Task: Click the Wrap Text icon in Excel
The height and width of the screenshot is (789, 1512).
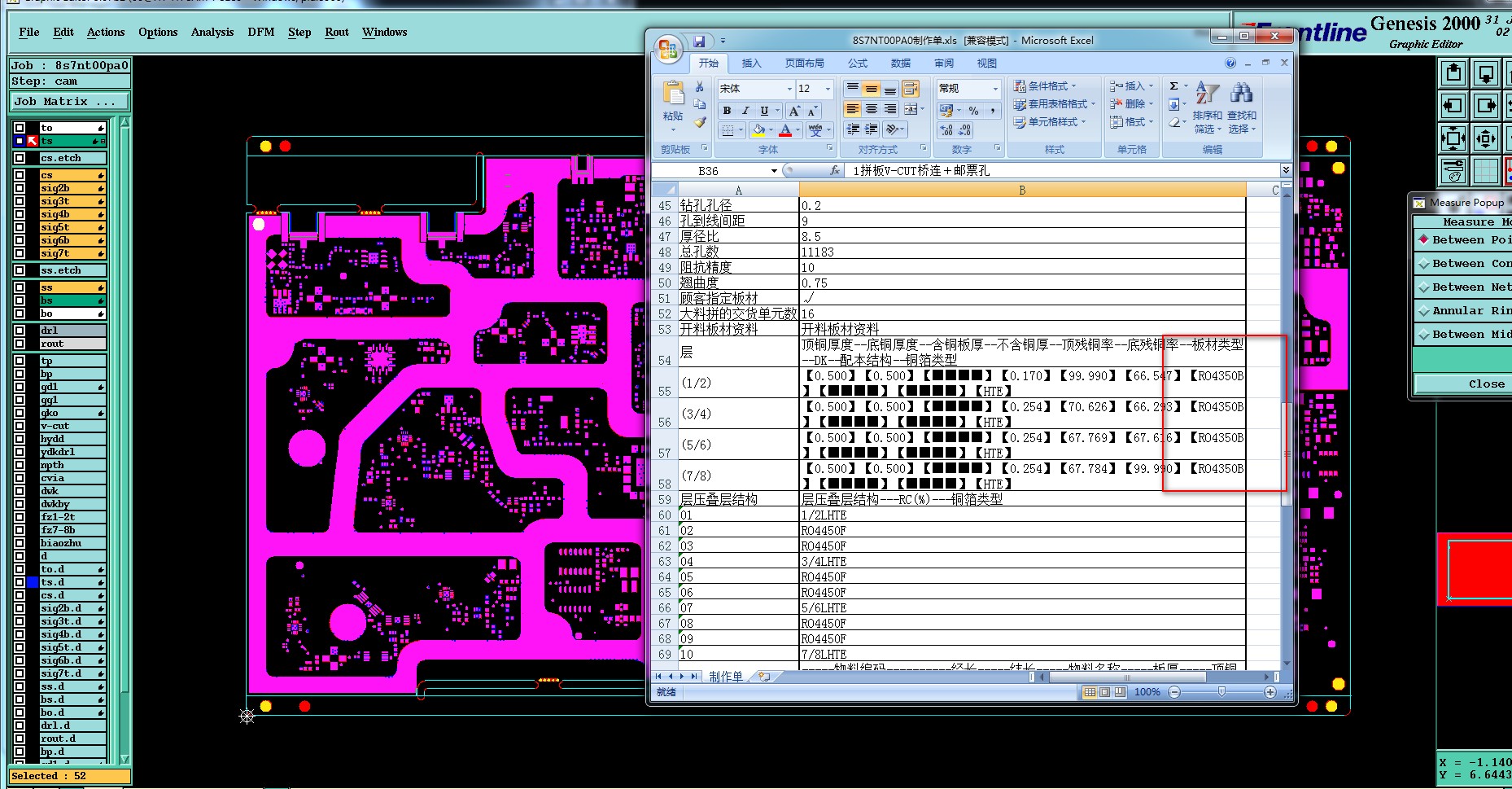Action: tap(911, 88)
